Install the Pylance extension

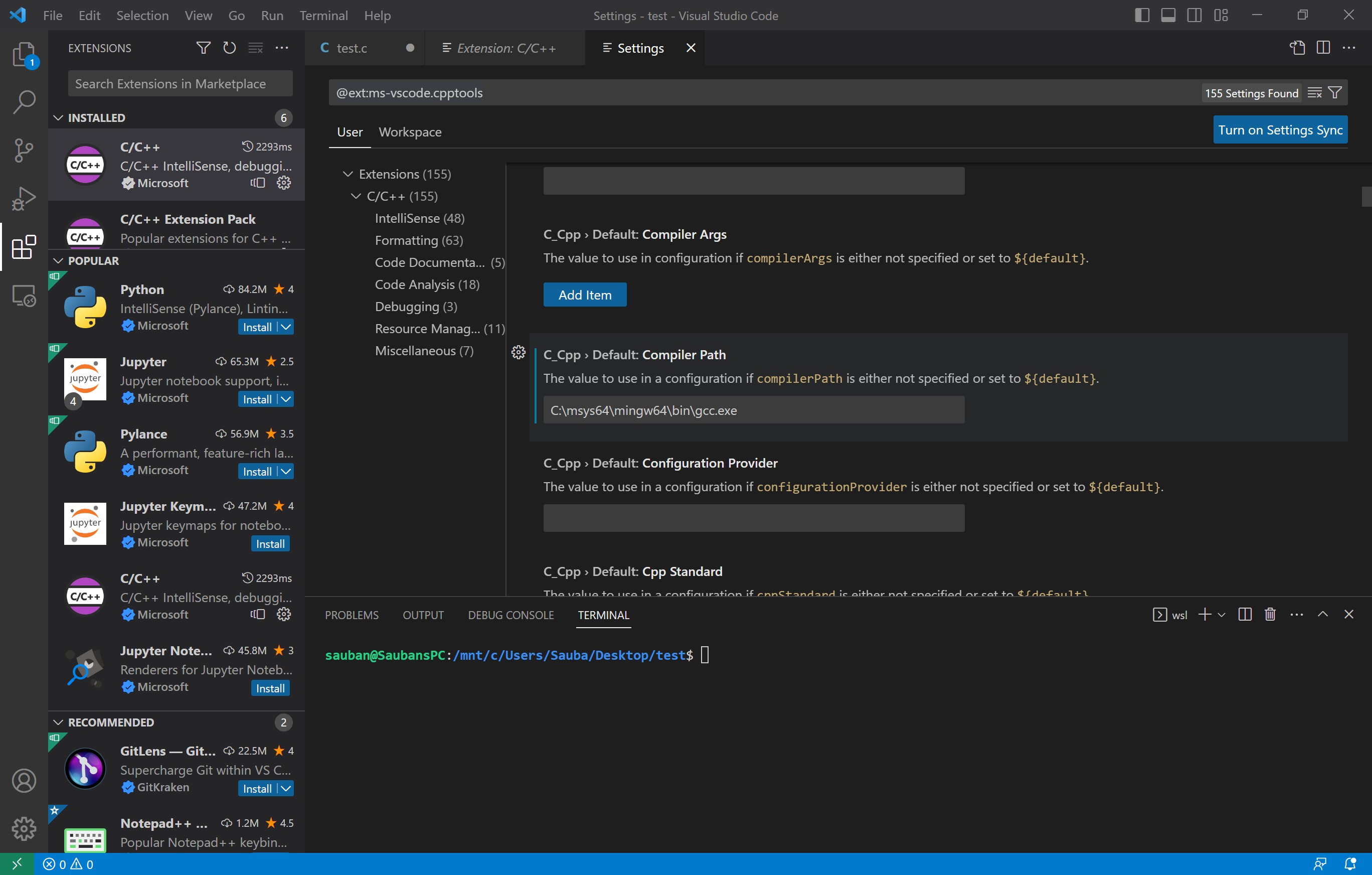(258, 472)
